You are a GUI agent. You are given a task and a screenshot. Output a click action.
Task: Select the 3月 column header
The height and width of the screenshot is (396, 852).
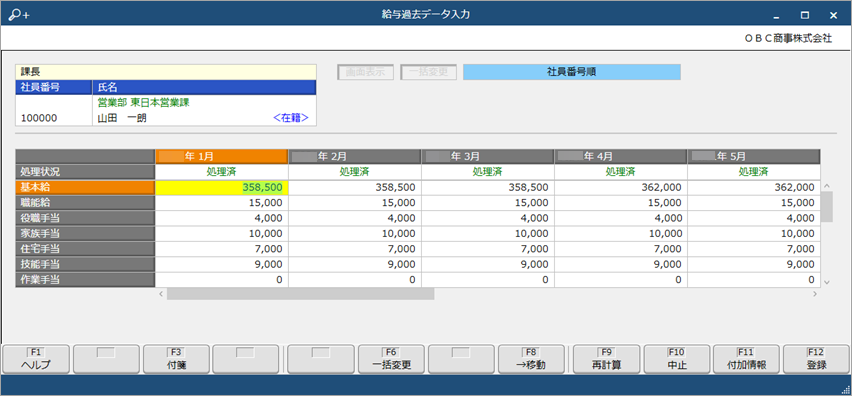(x=488, y=156)
